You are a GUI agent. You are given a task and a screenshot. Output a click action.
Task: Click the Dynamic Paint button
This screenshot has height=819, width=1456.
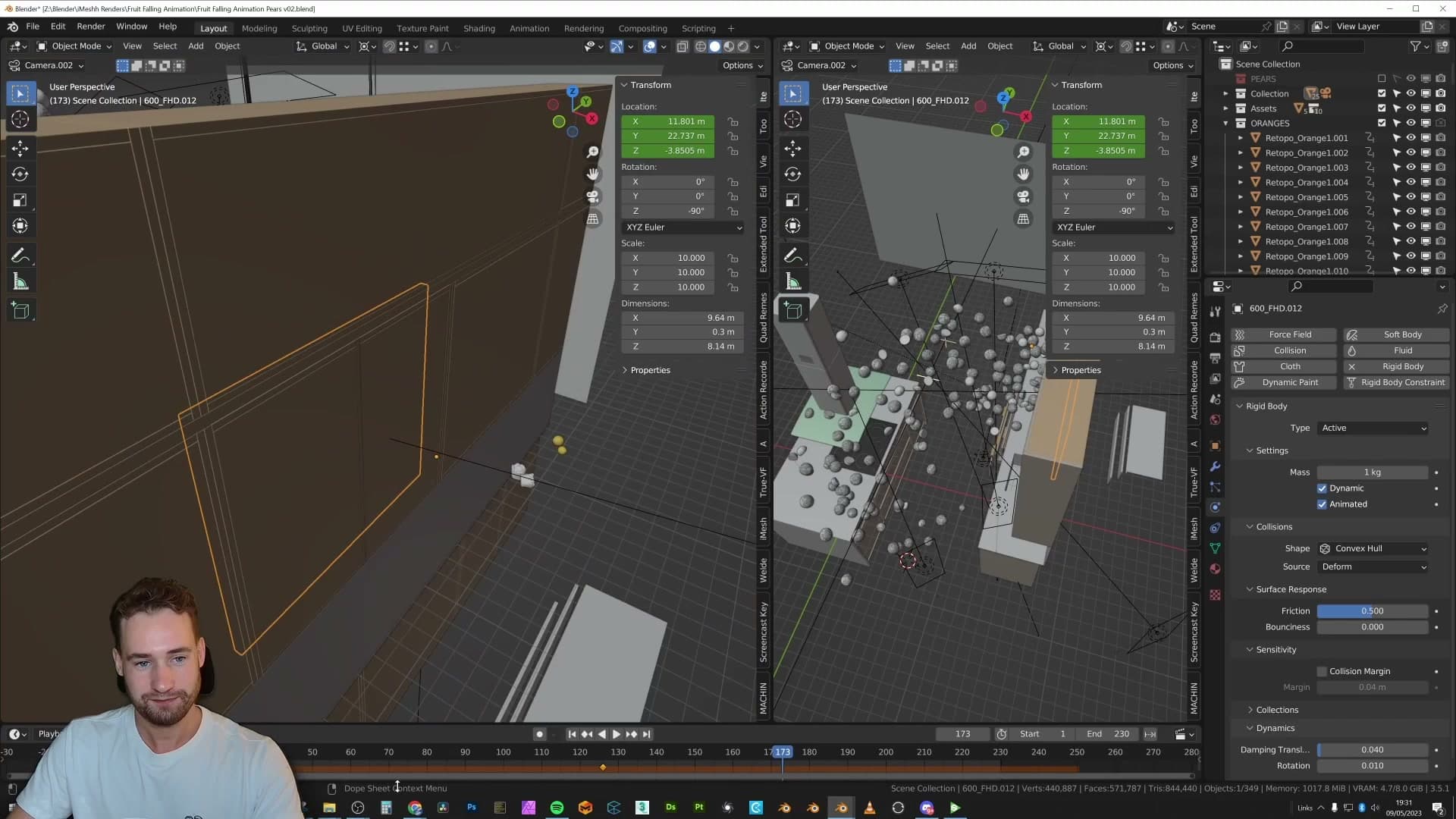tap(1284, 382)
